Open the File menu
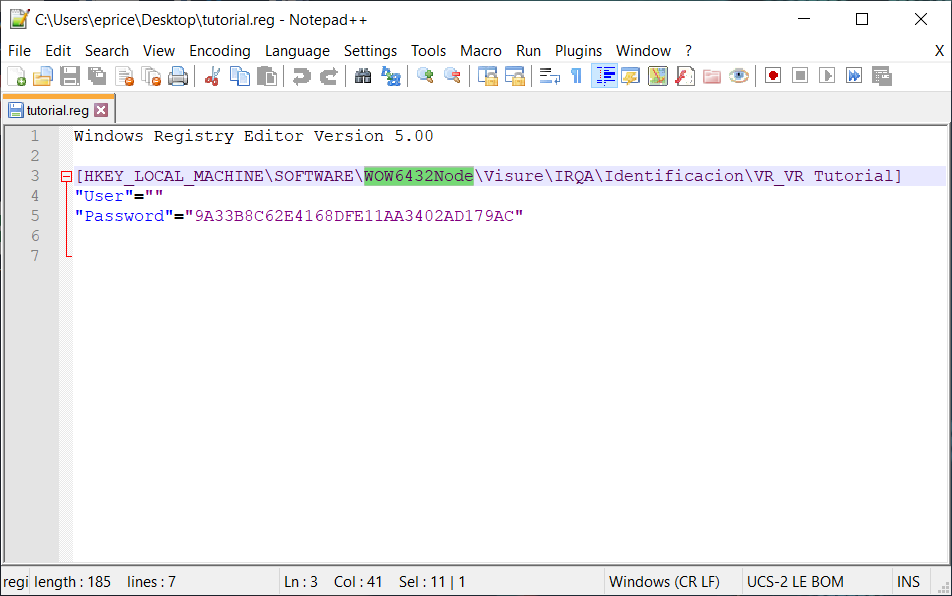This screenshot has height=596, width=952. coord(19,51)
